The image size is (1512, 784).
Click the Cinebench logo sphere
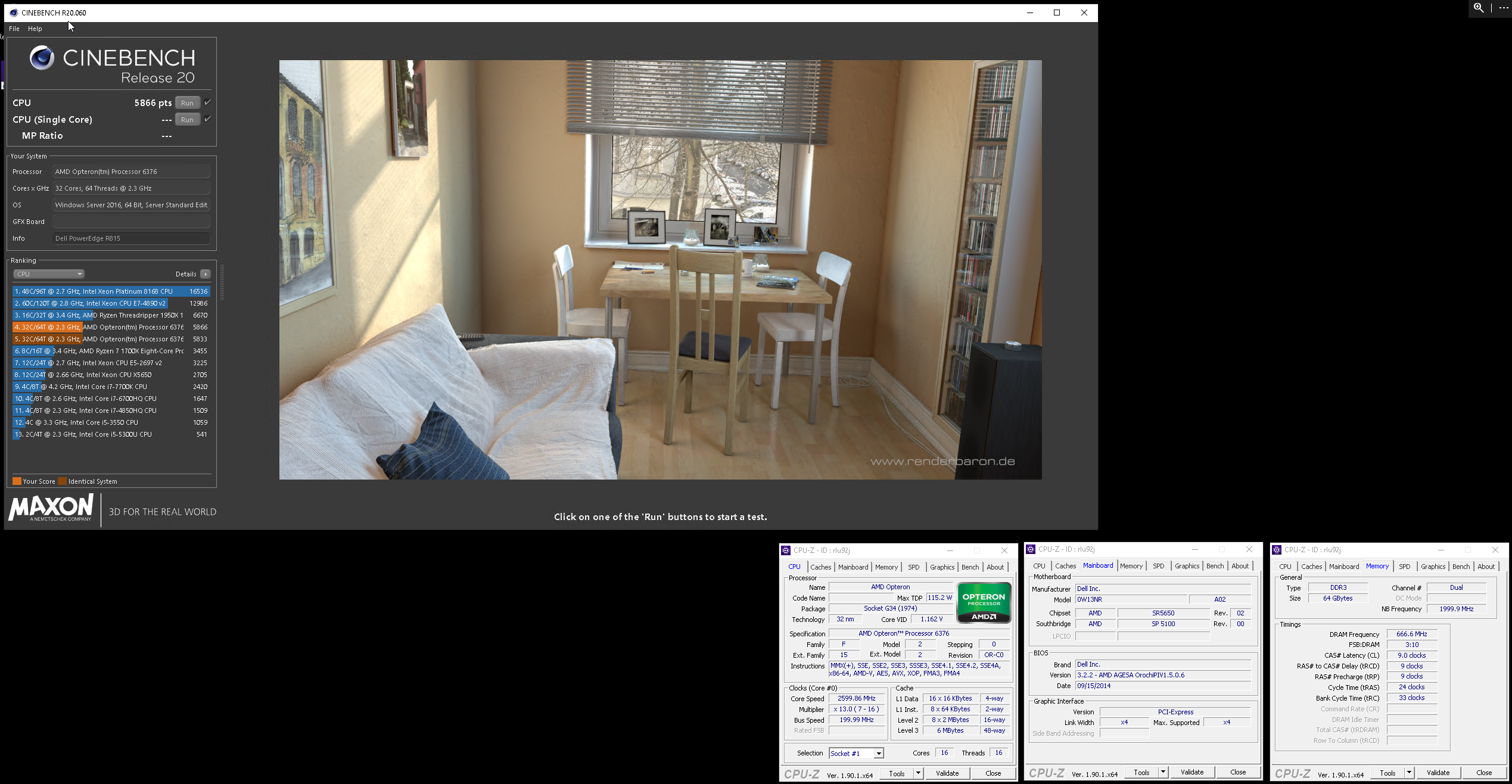[42, 58]
